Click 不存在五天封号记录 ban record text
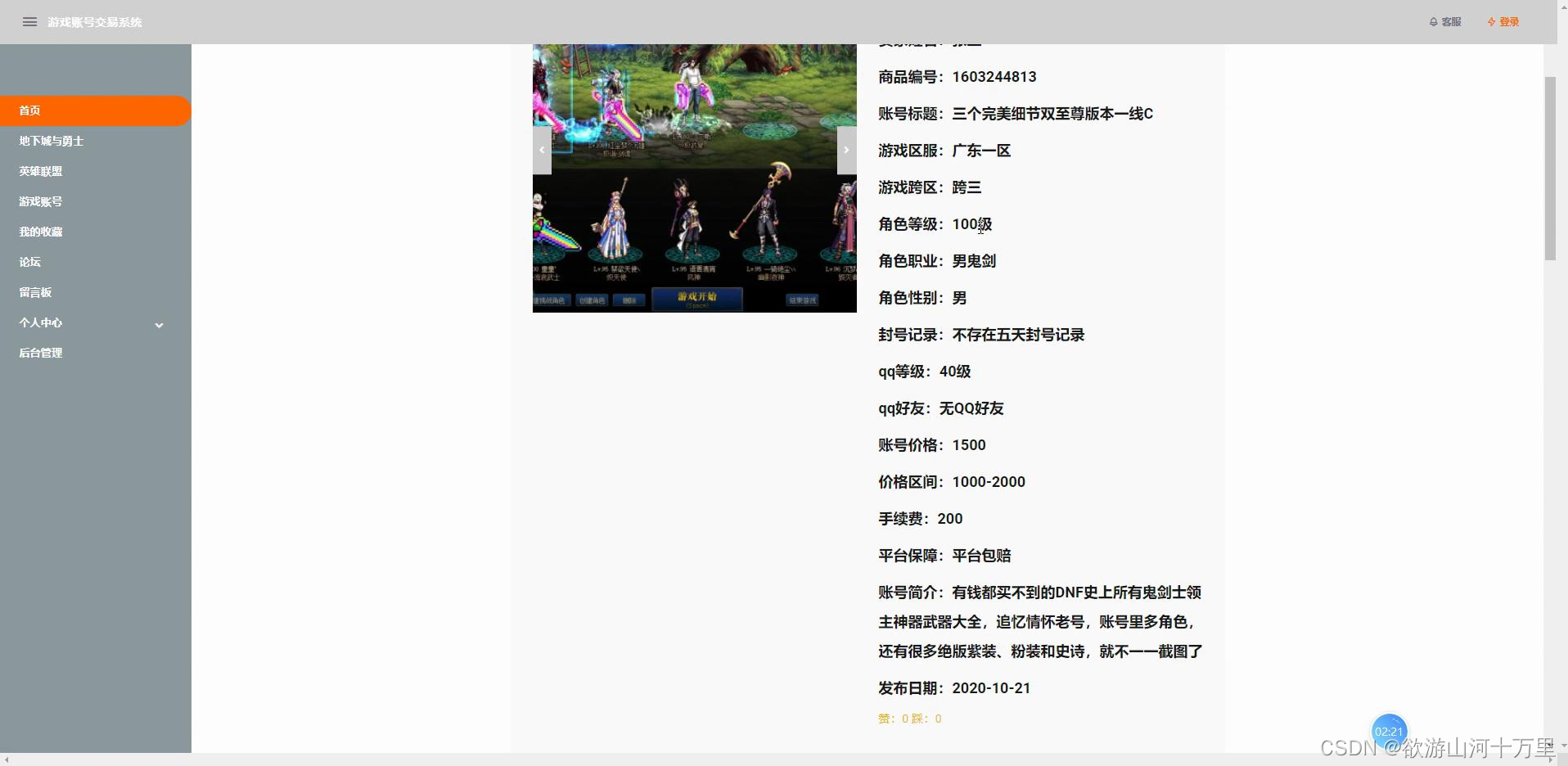The height and width of the screenshot is (766, 1568). [1018, 335]
